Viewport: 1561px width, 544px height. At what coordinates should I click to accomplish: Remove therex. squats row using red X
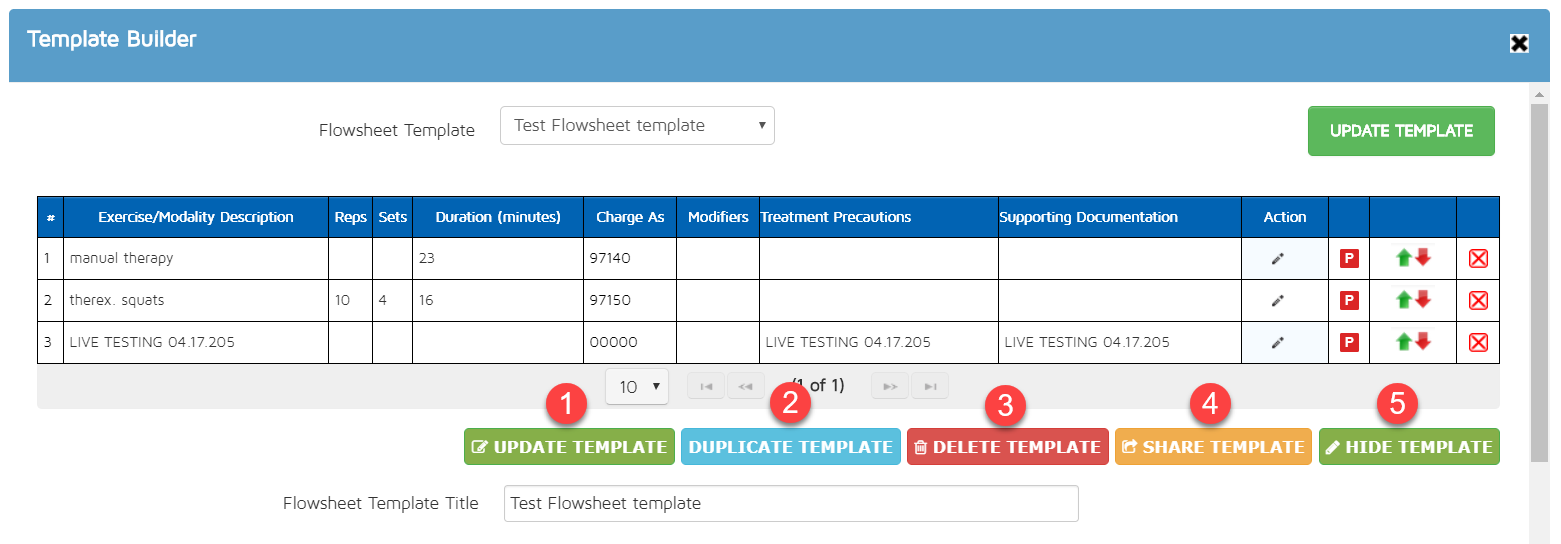pyautogui.click(x=1478, y=301)
